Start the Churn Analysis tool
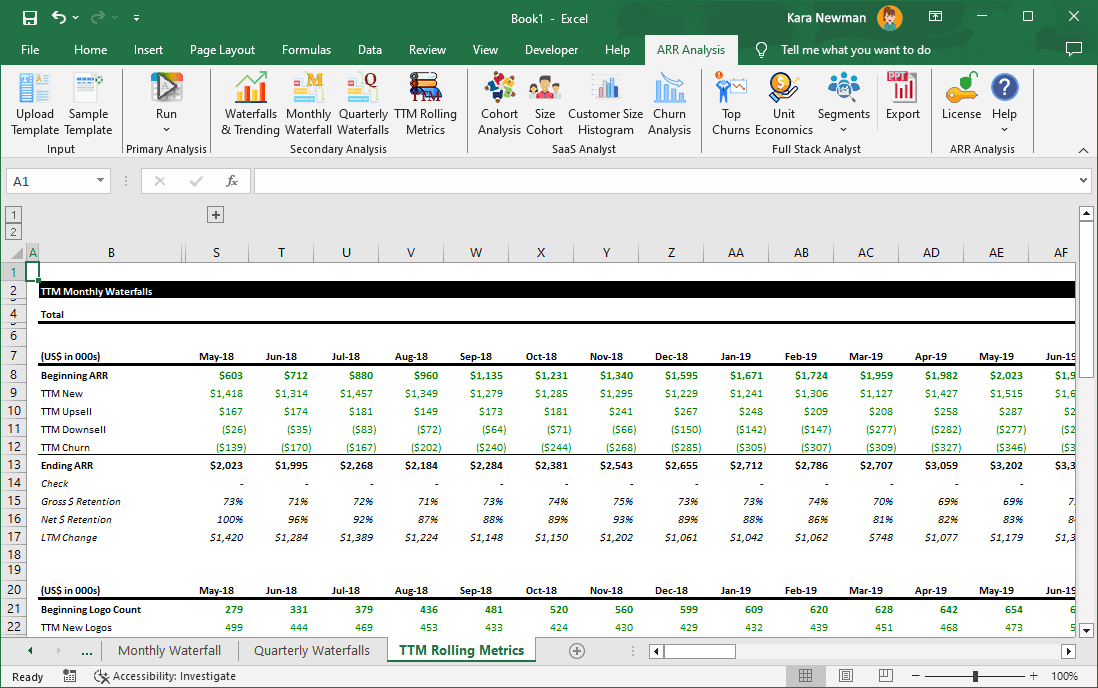Screen dimensions: 1098x688 pyautogui.click(x=671, y=100)
